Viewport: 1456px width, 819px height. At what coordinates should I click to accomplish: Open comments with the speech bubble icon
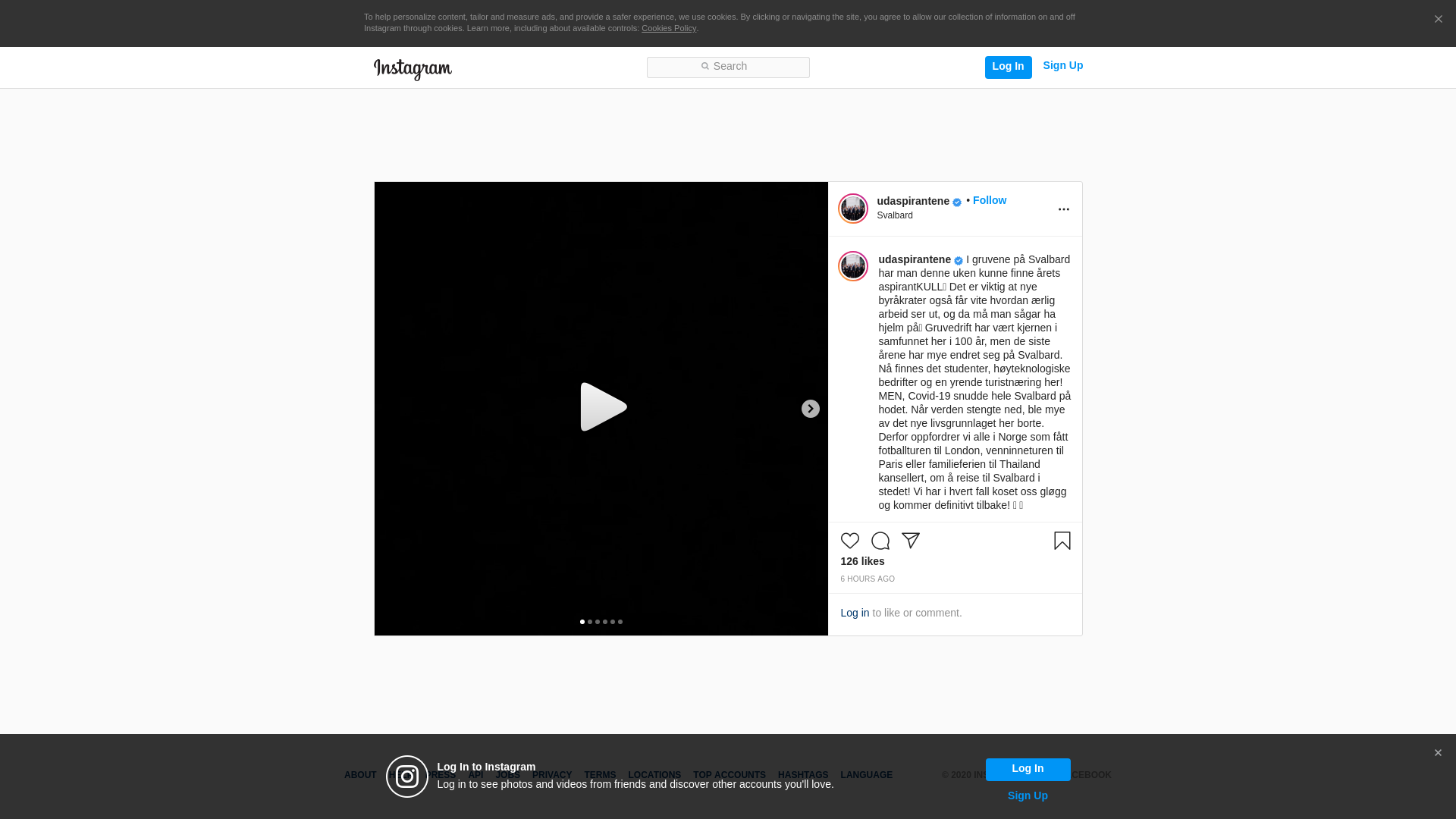tap(880, 541)
